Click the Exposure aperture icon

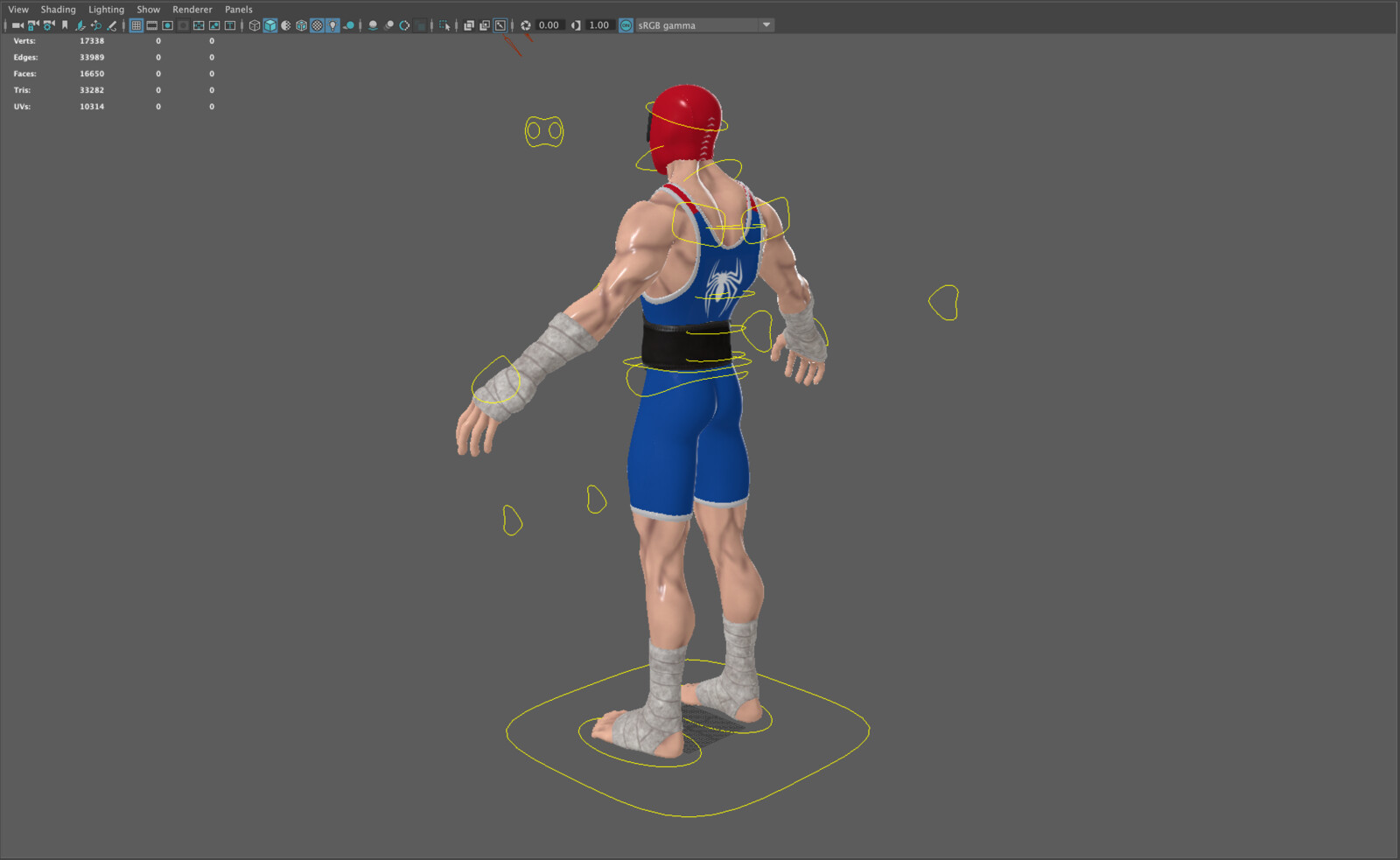point(526,25)
